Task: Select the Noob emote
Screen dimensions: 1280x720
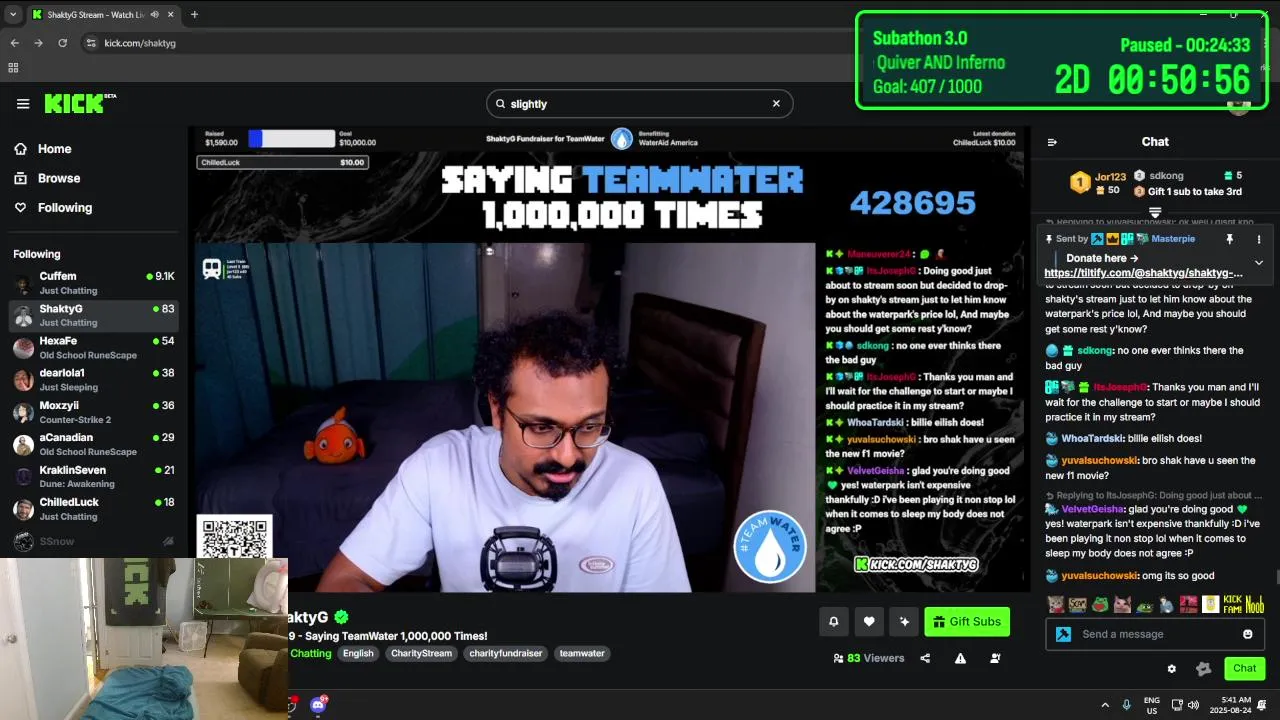Action: pyautogui.click(x=1255, y=604)
